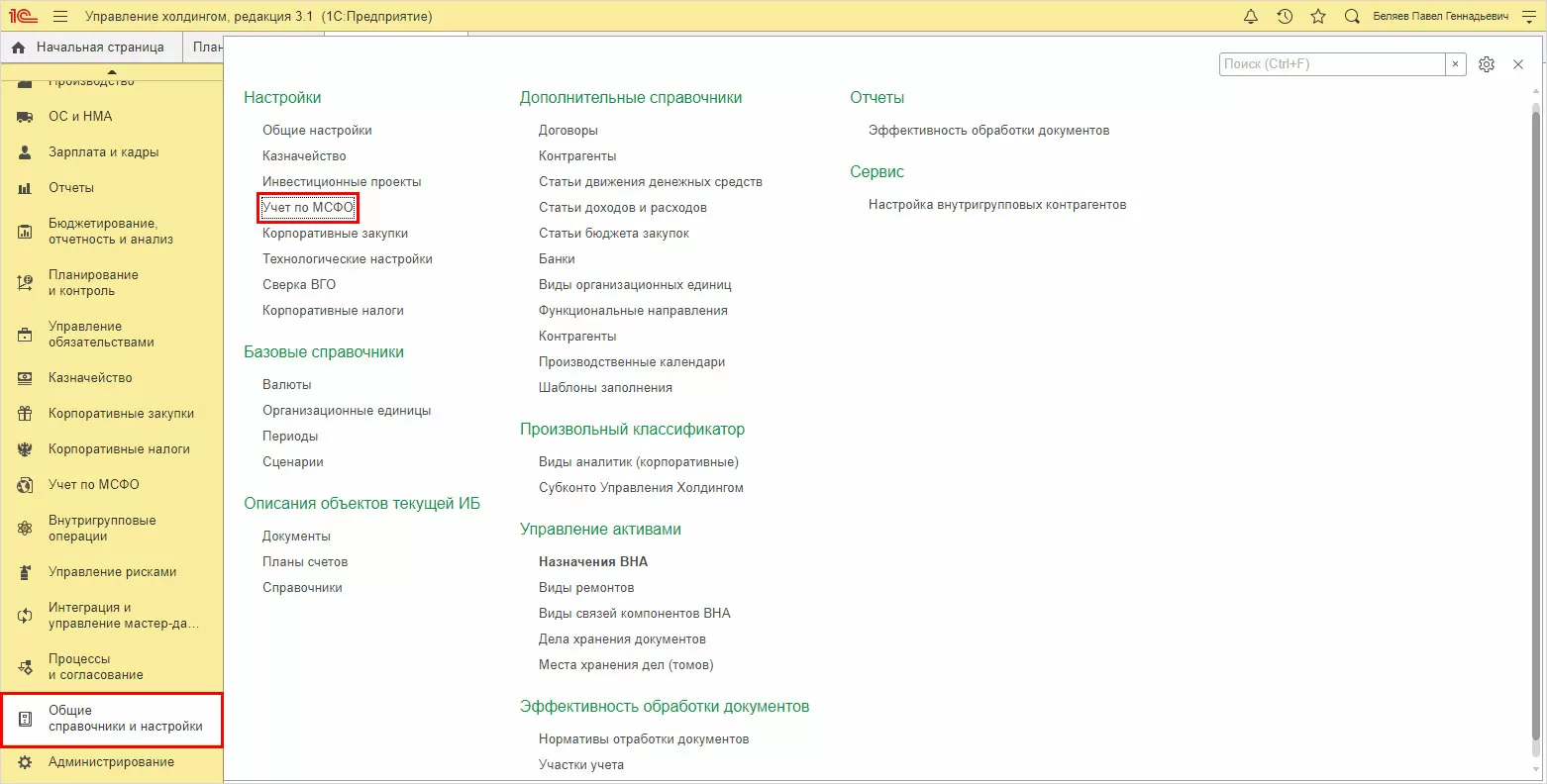Open Учет по МСФО link under Настройки
1547x784 pixels.
click(x=308, y=207)
